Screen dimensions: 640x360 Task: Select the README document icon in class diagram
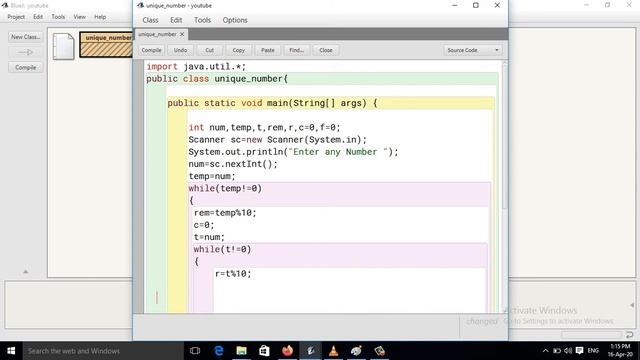[64, 46]
